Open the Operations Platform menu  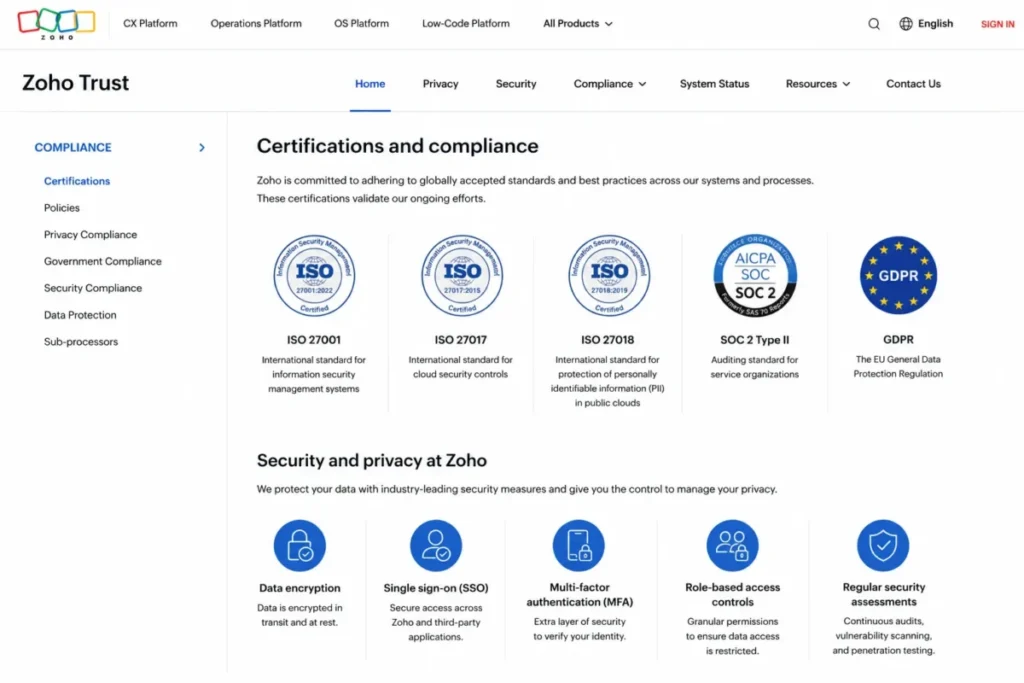[x=256, y=24]
